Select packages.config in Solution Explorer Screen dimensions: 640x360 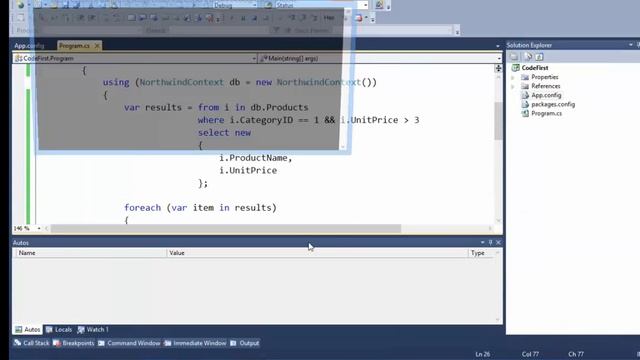553,104
